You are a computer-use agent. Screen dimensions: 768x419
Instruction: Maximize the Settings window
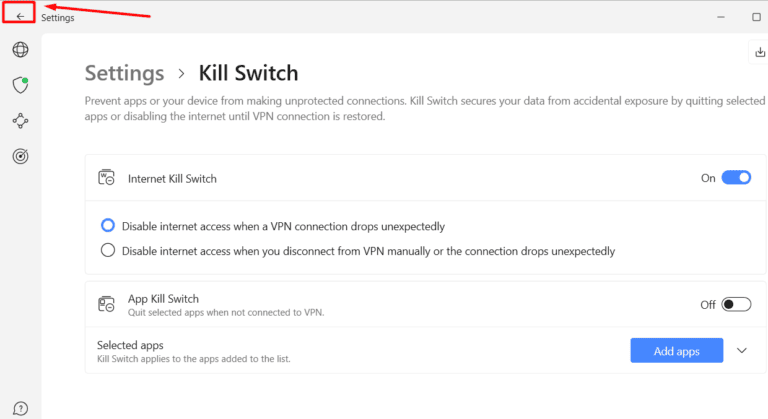[x=756, y=17]
